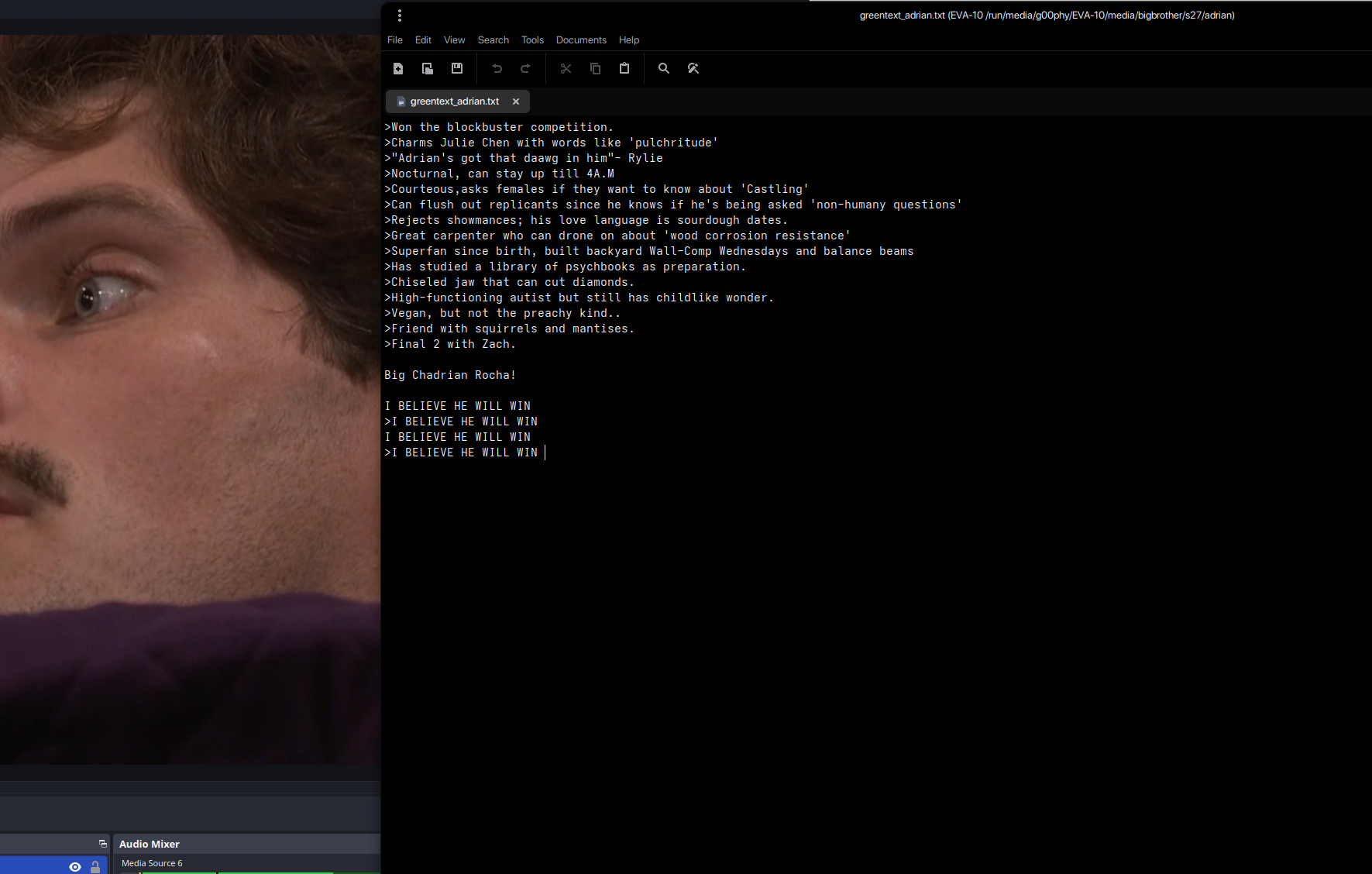Click the line '>Won the blockbuster competition.'

(499, 127)
